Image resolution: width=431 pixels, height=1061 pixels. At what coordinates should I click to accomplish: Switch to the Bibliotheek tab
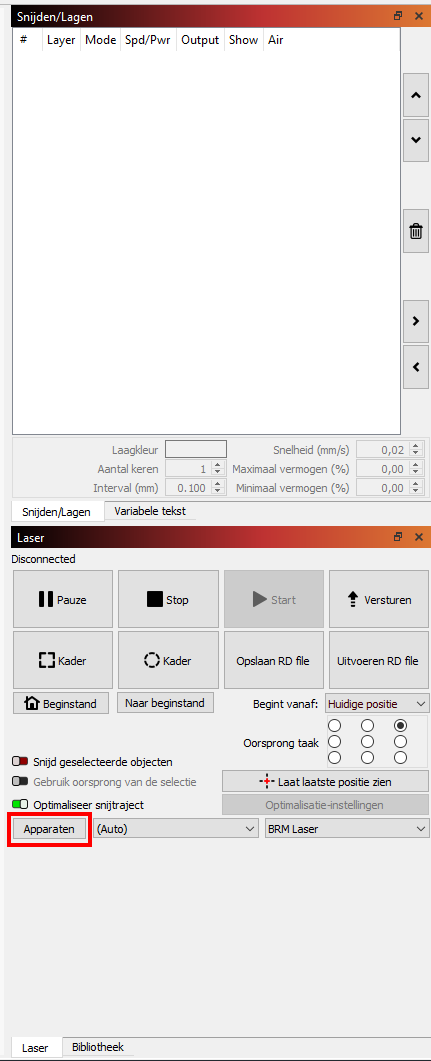point(97,1047)
